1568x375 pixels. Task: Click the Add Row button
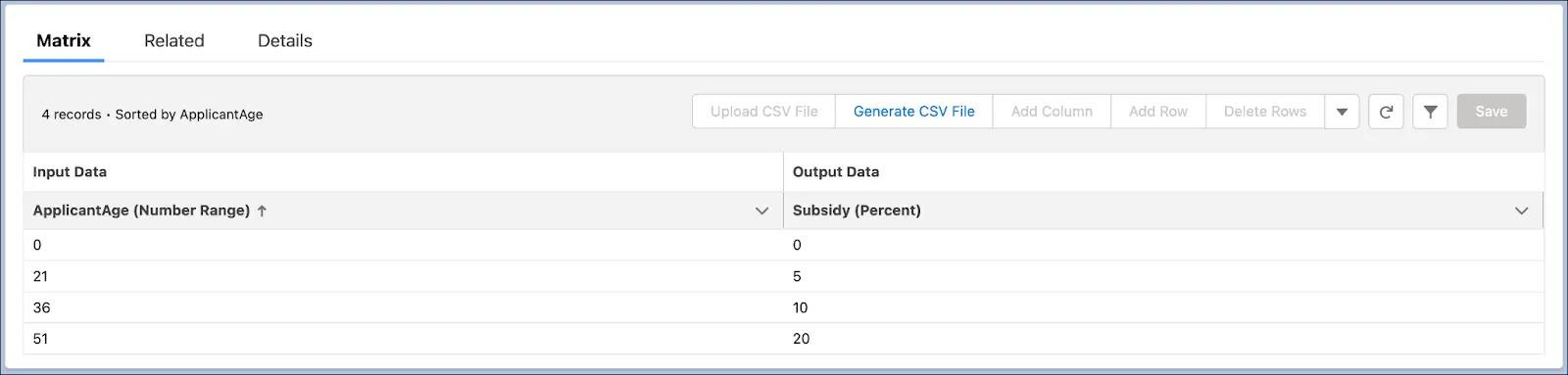(x=1158, y=112)
